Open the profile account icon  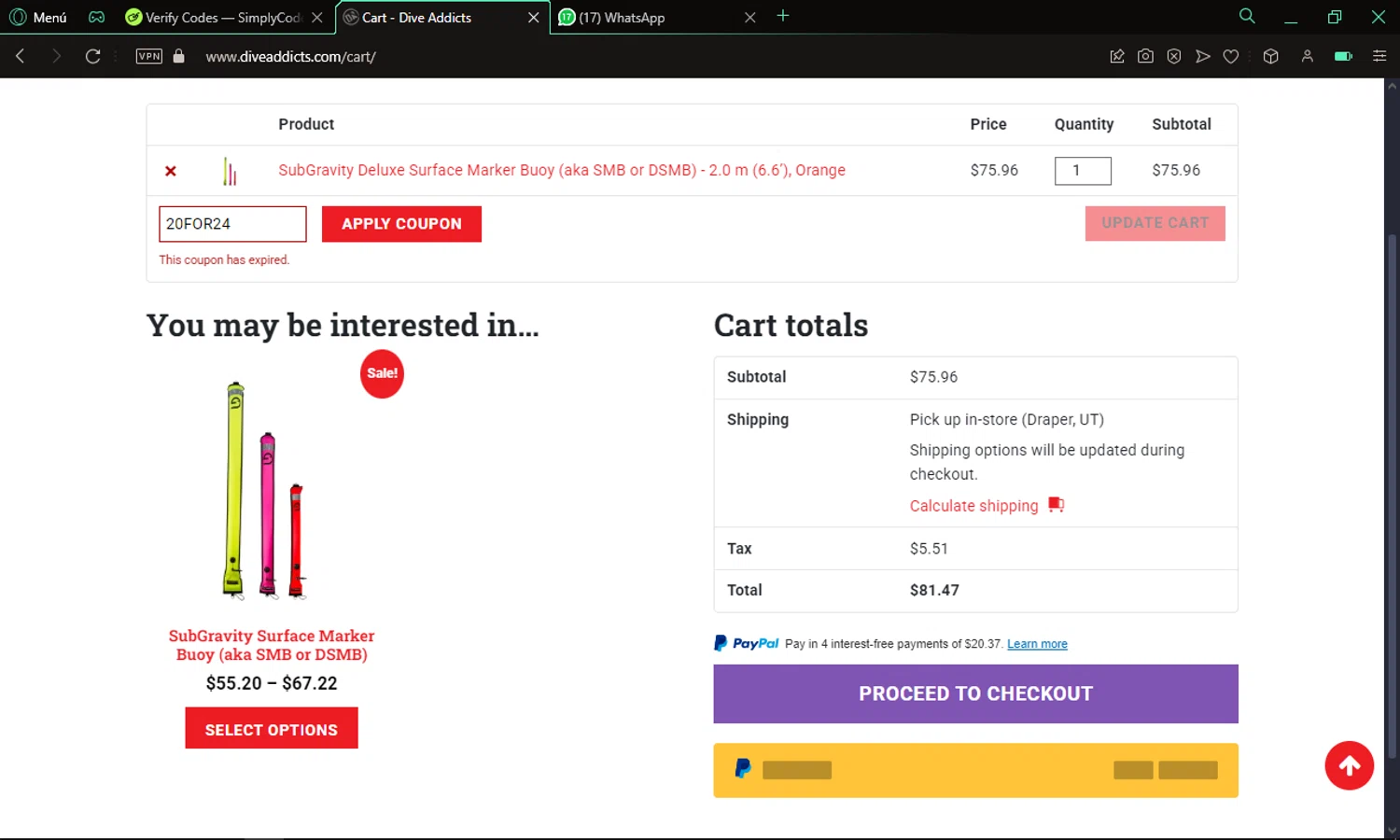click(x=1307, y=56)
